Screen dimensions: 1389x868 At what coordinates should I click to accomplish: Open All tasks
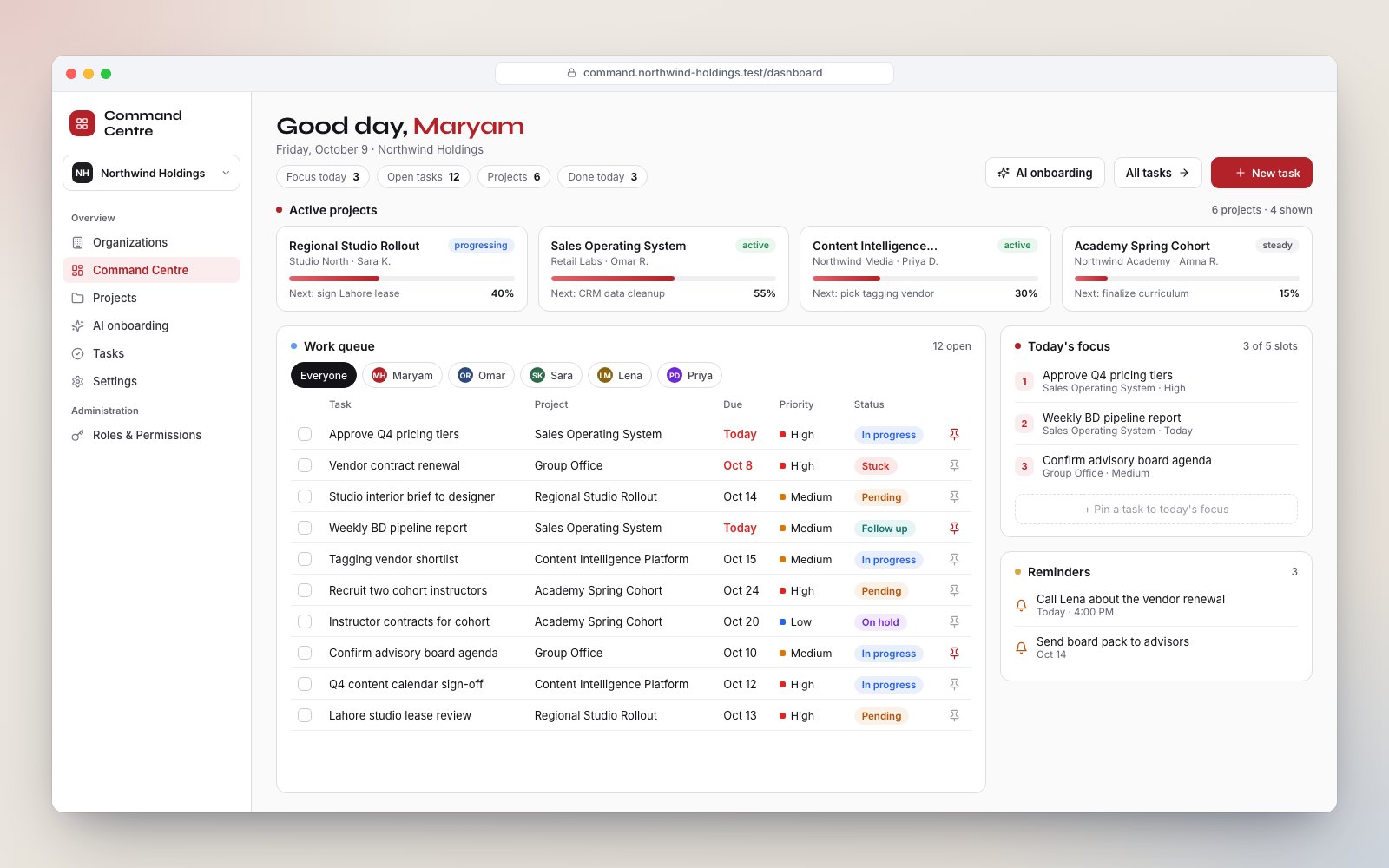[1157, 173]
